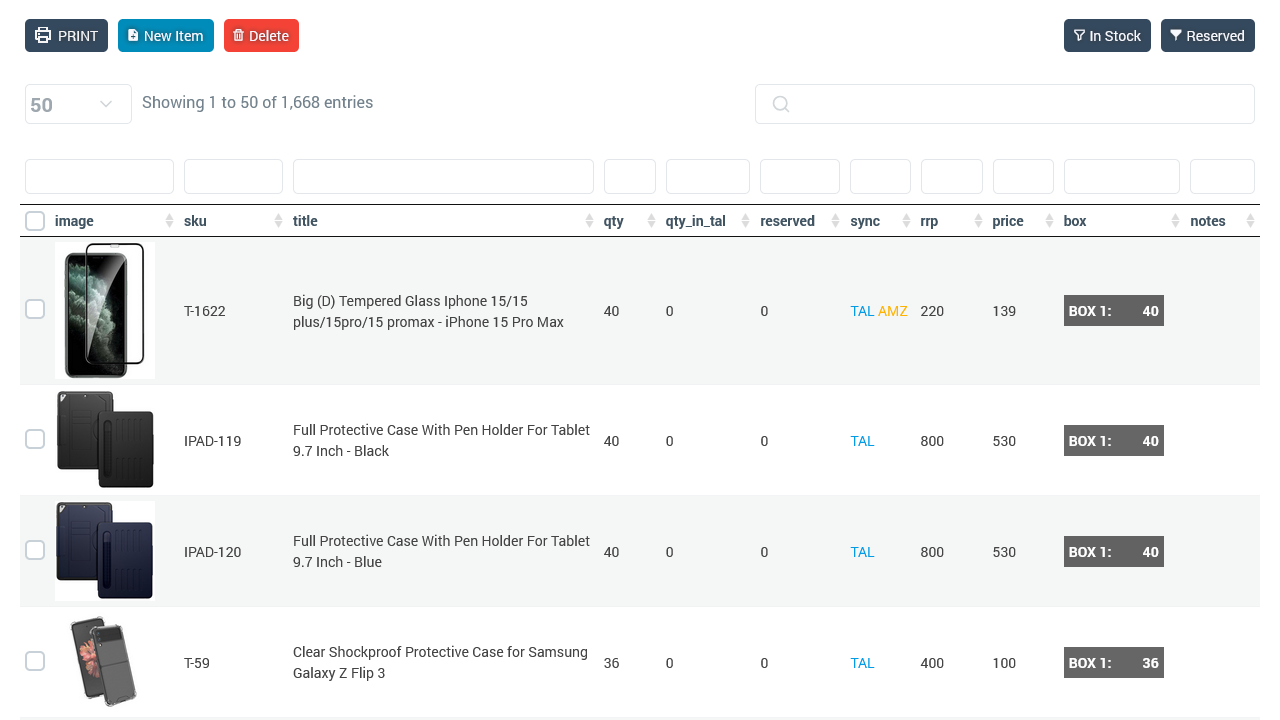
Task: Create a New Item
Action: click(x=165, y=36)
